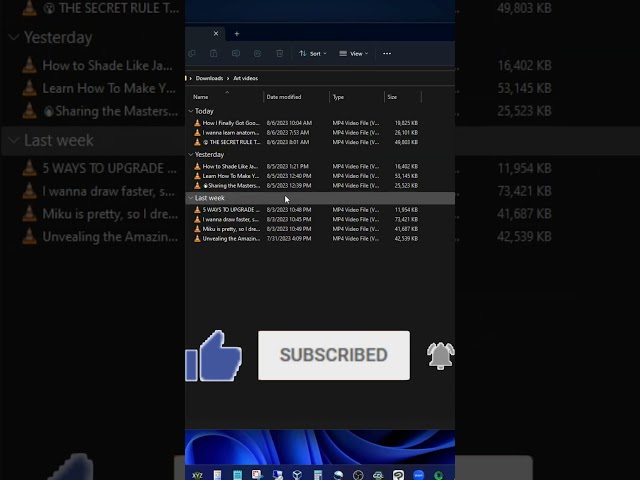Image resolution: width=640 pixels, height=480 pixels.
Task: Select file name 5 WAYS TO UPGRADE
Action: pyautogui.click(x=231, y=210)
